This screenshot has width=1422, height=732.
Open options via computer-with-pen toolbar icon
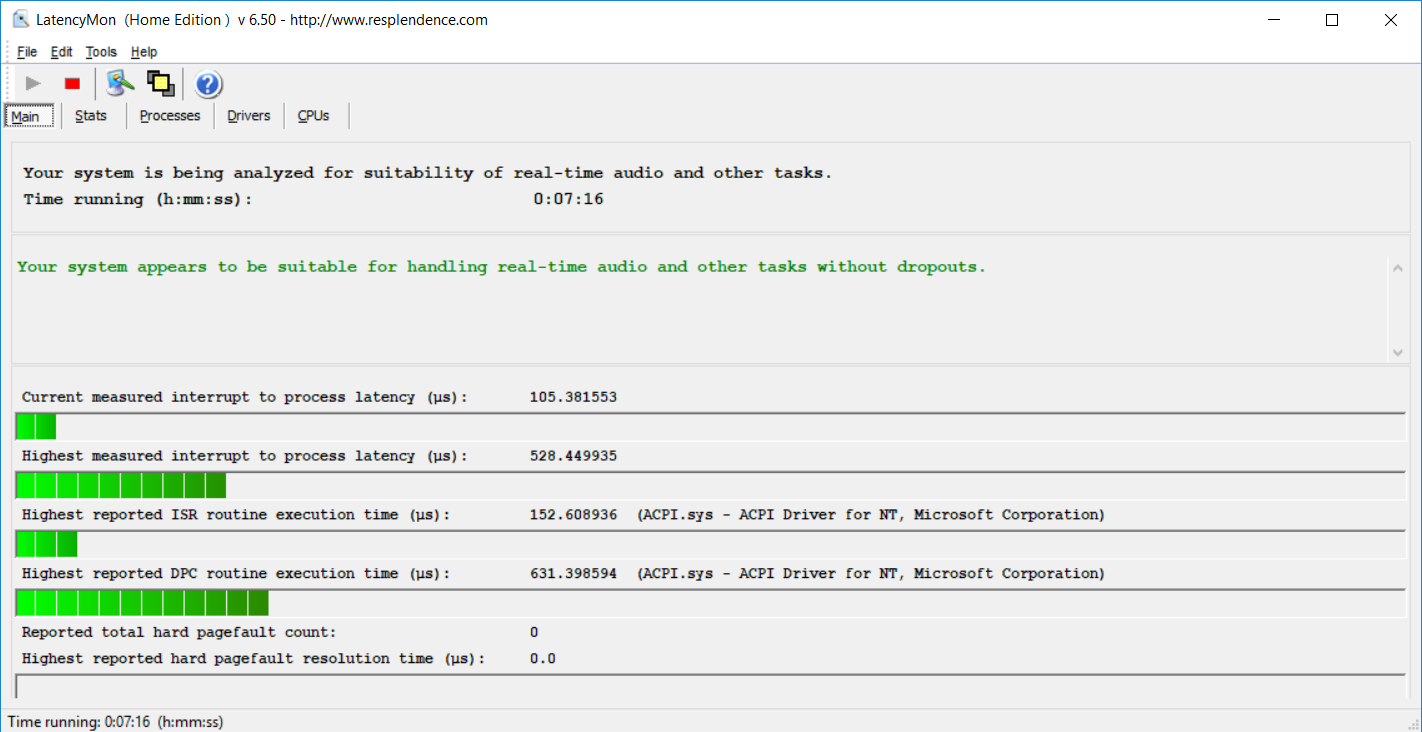pos(120,84)
